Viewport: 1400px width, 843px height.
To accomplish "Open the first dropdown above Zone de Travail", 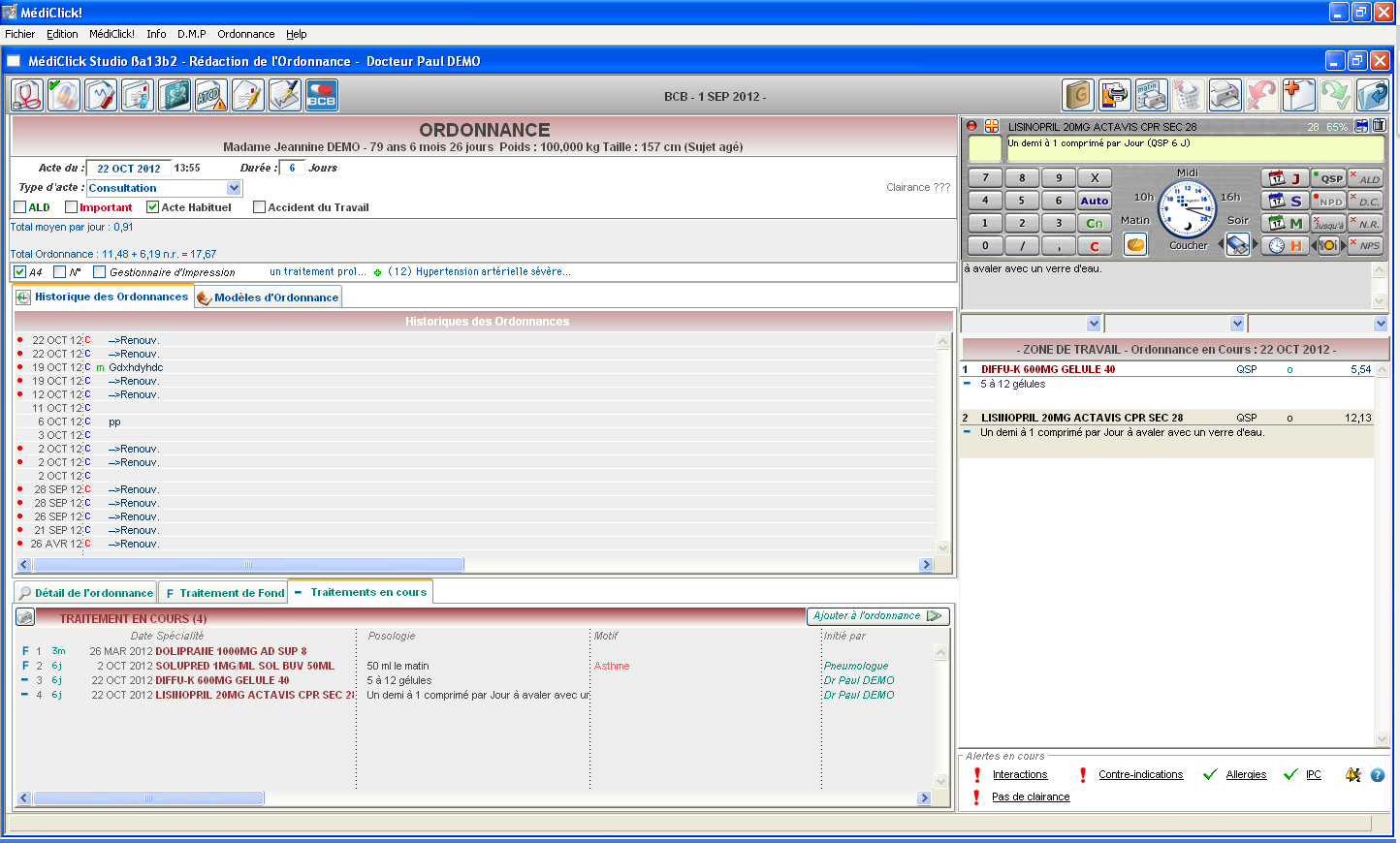I will (x=1094, y=324).
